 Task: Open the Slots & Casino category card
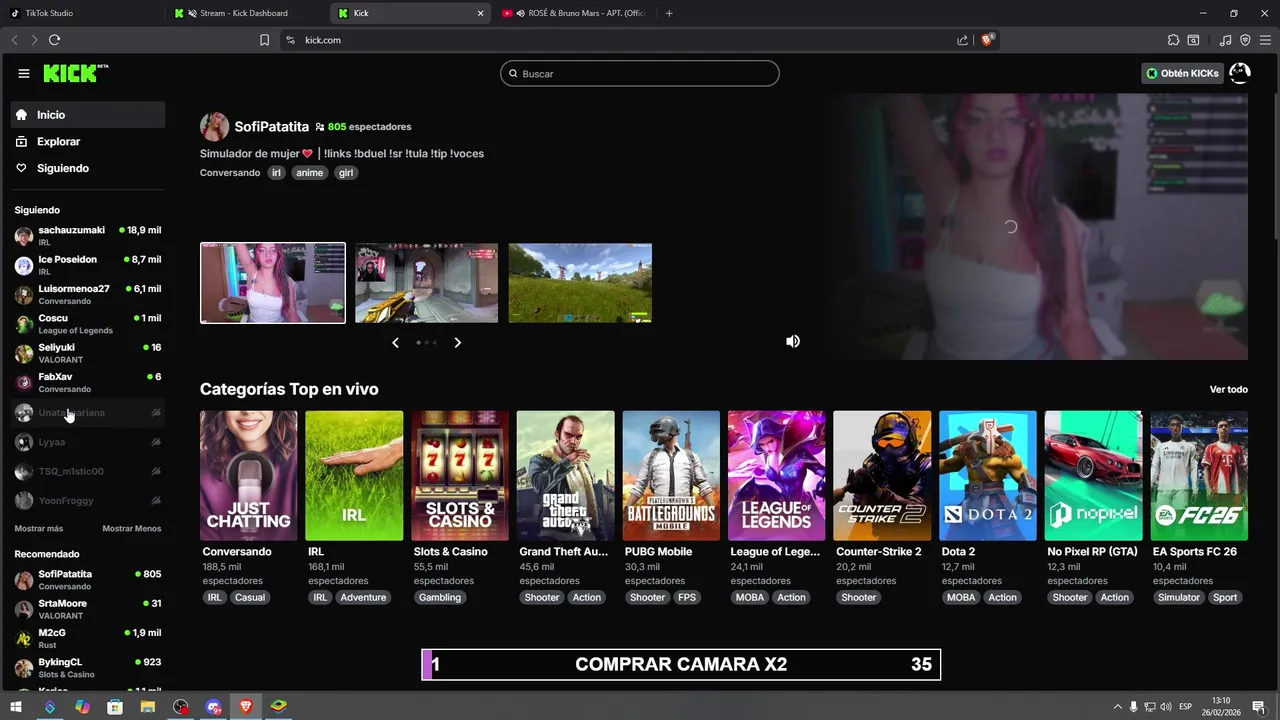click(460, 476)
